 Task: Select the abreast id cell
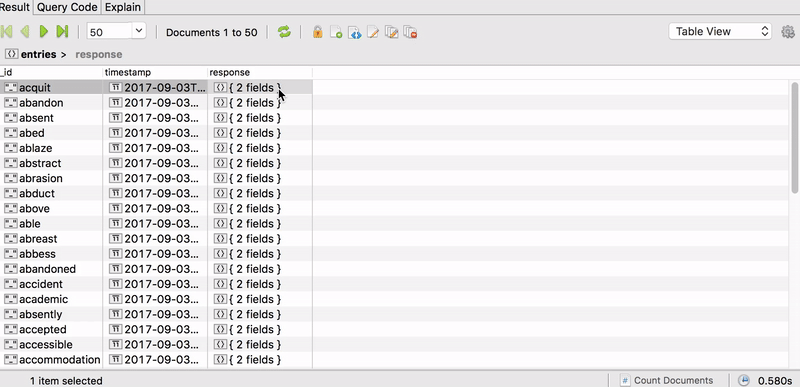(51, 239)
